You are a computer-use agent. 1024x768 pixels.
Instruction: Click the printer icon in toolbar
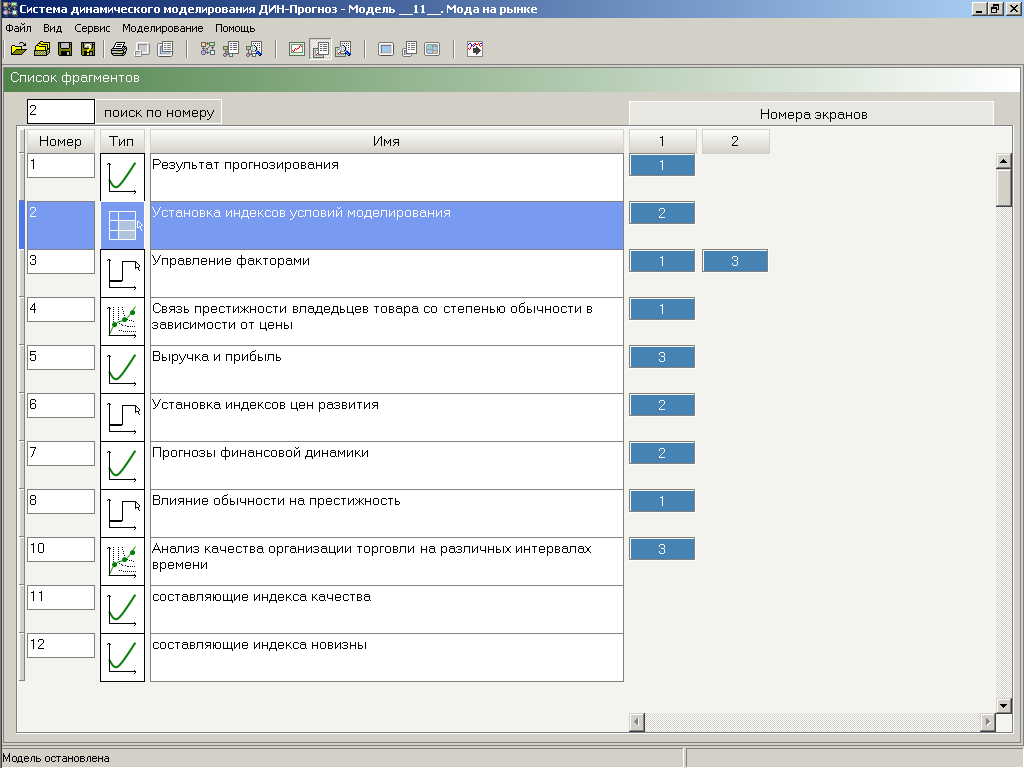[118, 49]
